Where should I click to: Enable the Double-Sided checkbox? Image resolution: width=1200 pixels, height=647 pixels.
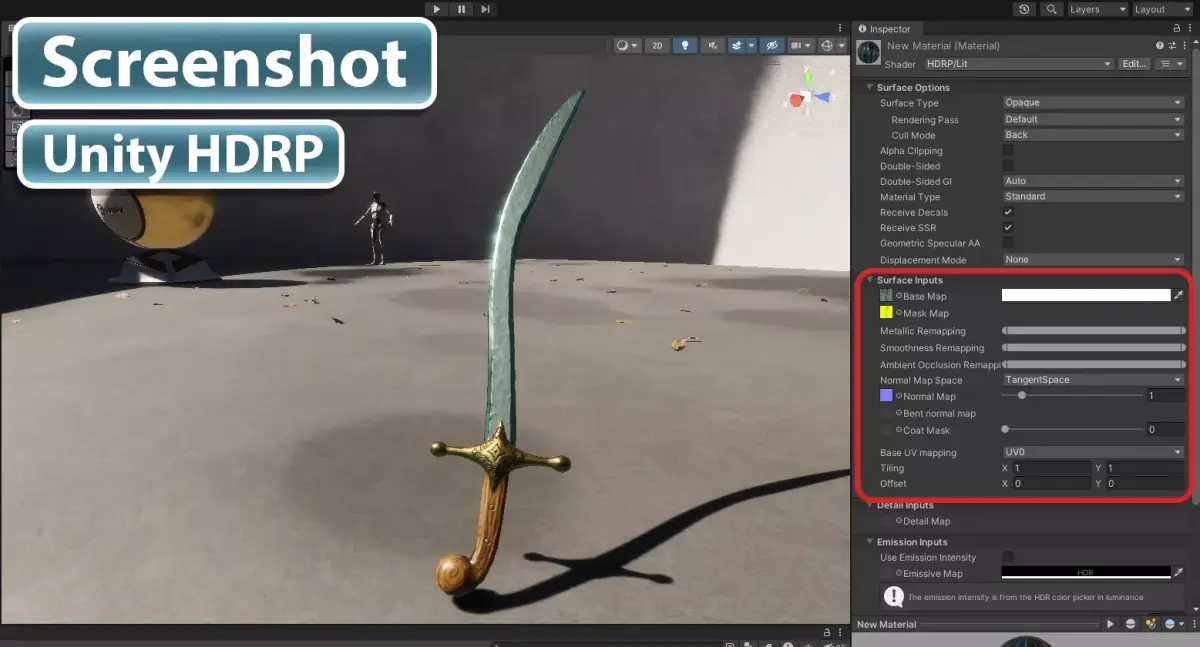(x=1008, y=166)
